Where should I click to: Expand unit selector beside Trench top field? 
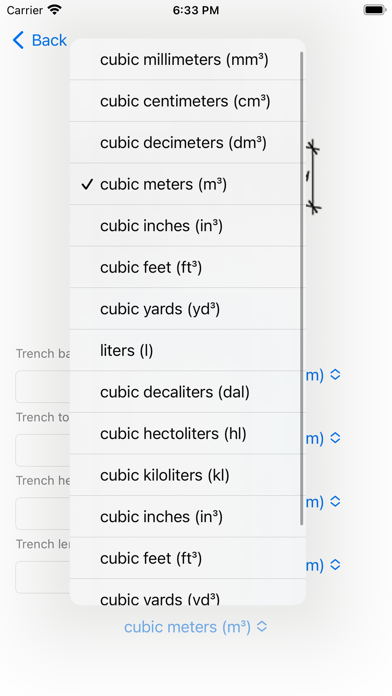tap(323, 438)
